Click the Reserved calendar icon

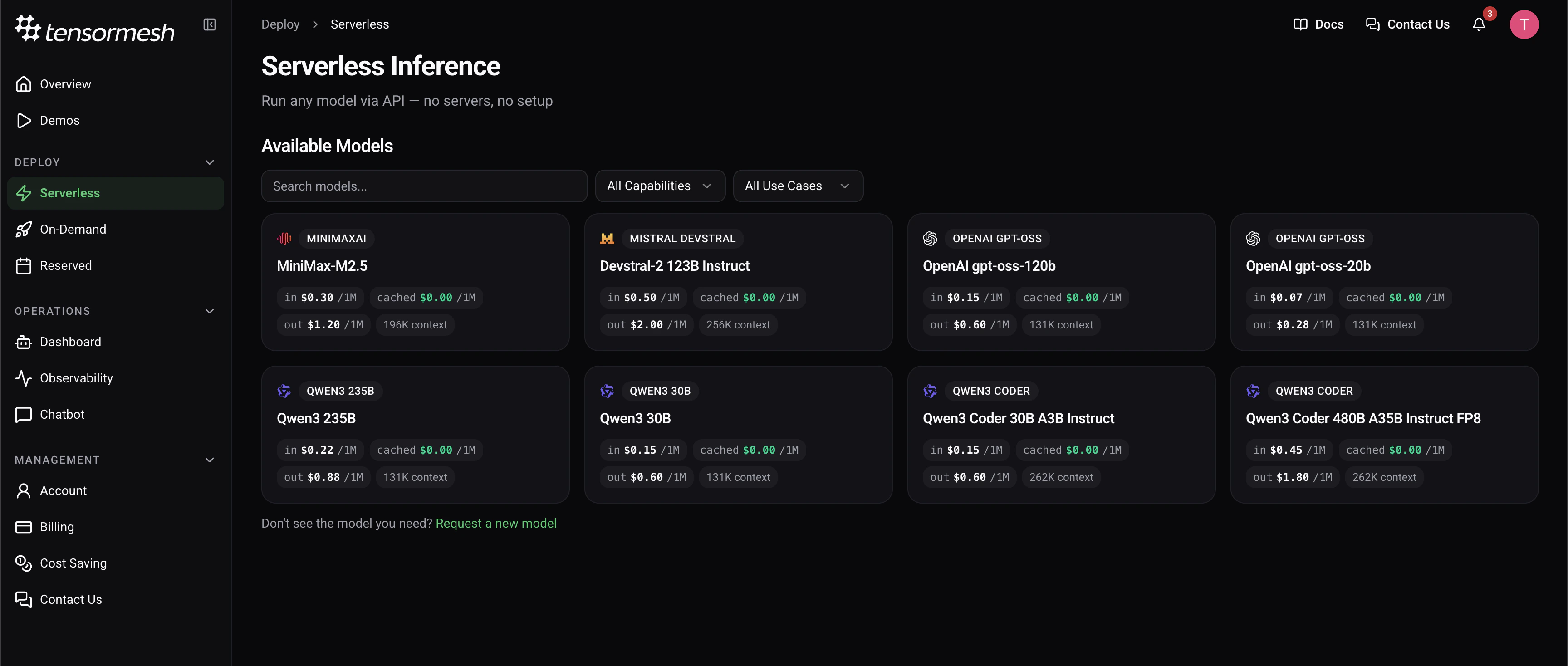23,266
